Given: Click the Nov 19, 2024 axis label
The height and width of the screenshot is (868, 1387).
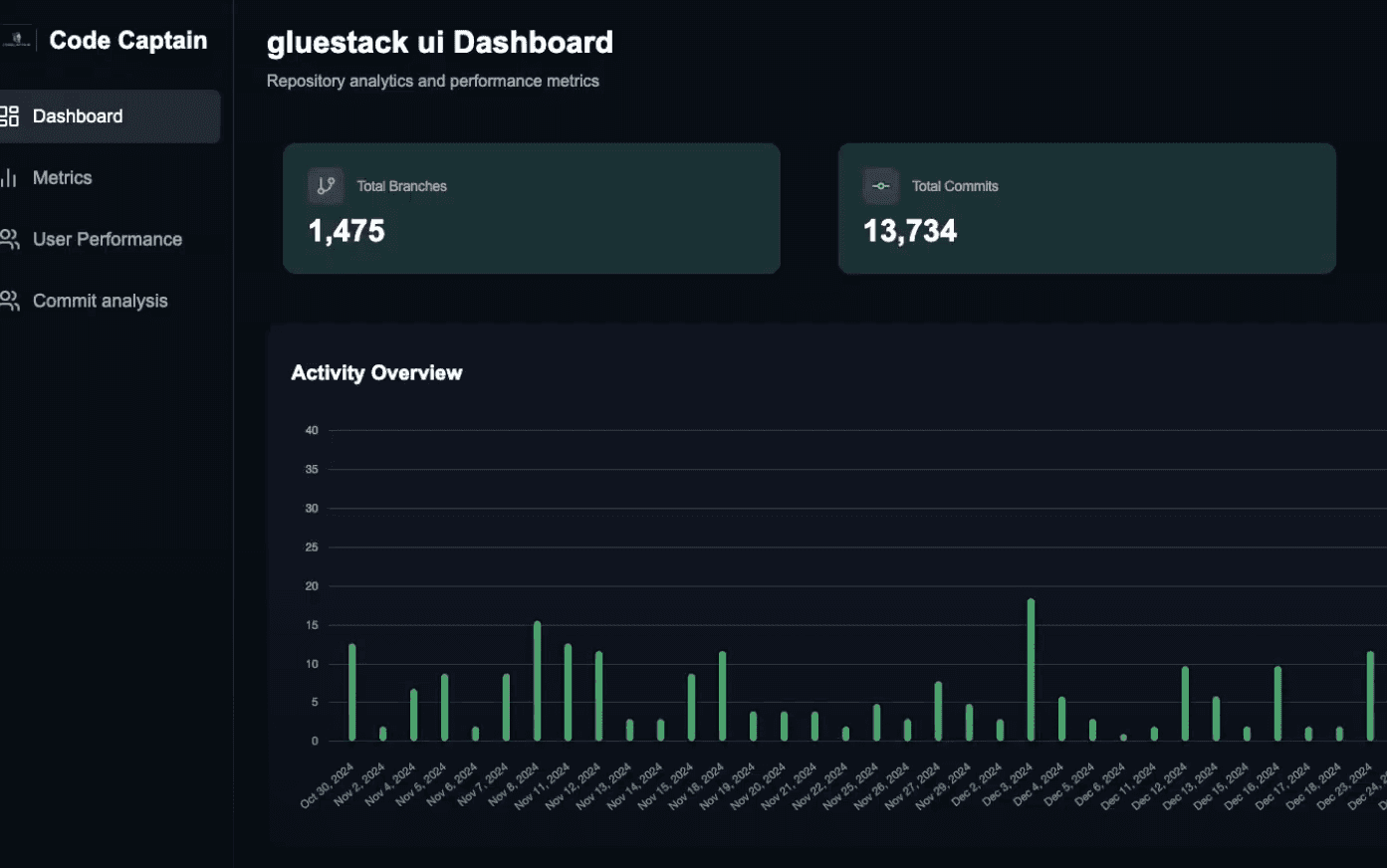Looking at the screenshot, I should point(728,786).
